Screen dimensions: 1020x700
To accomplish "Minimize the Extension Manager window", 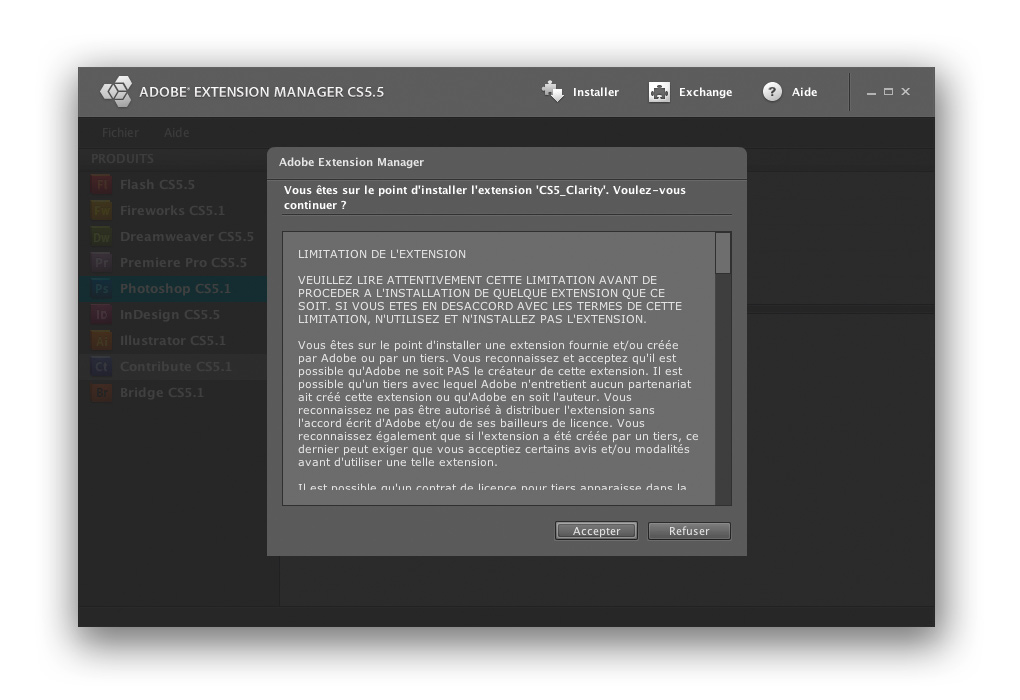I will click(872, 92).
